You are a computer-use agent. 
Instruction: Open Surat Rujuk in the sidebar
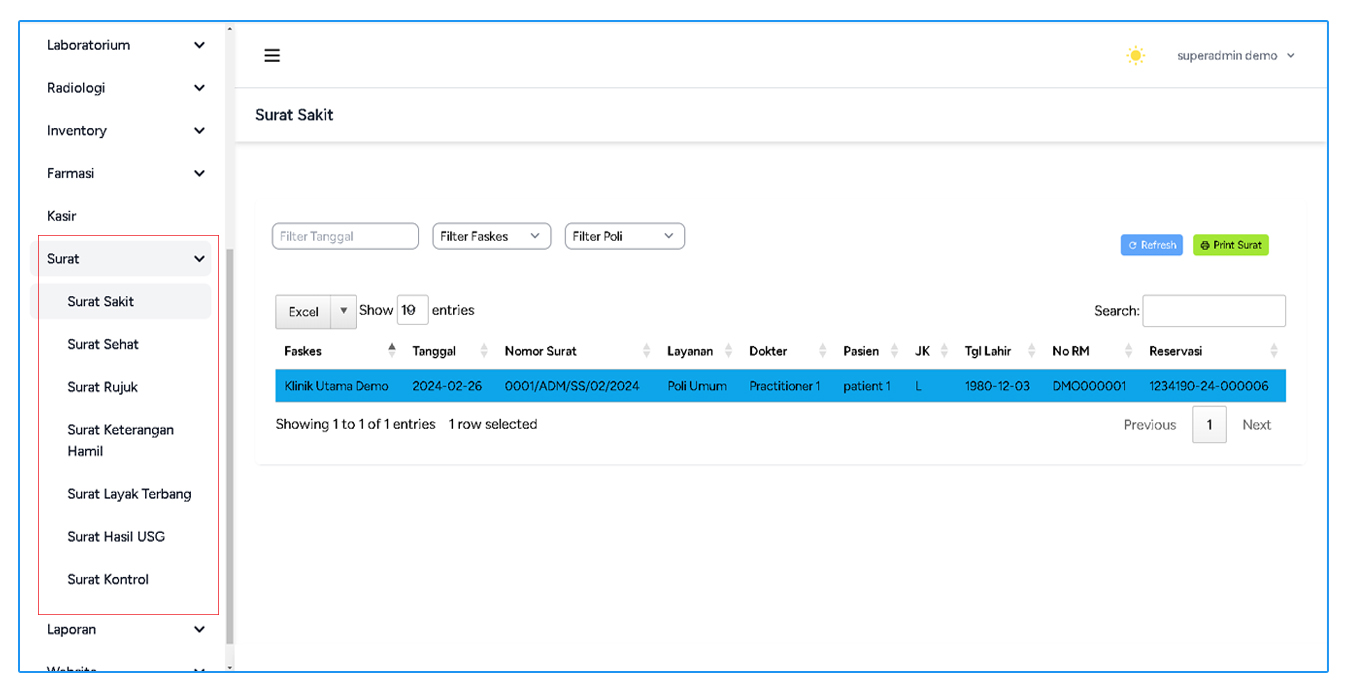(102, 387)
